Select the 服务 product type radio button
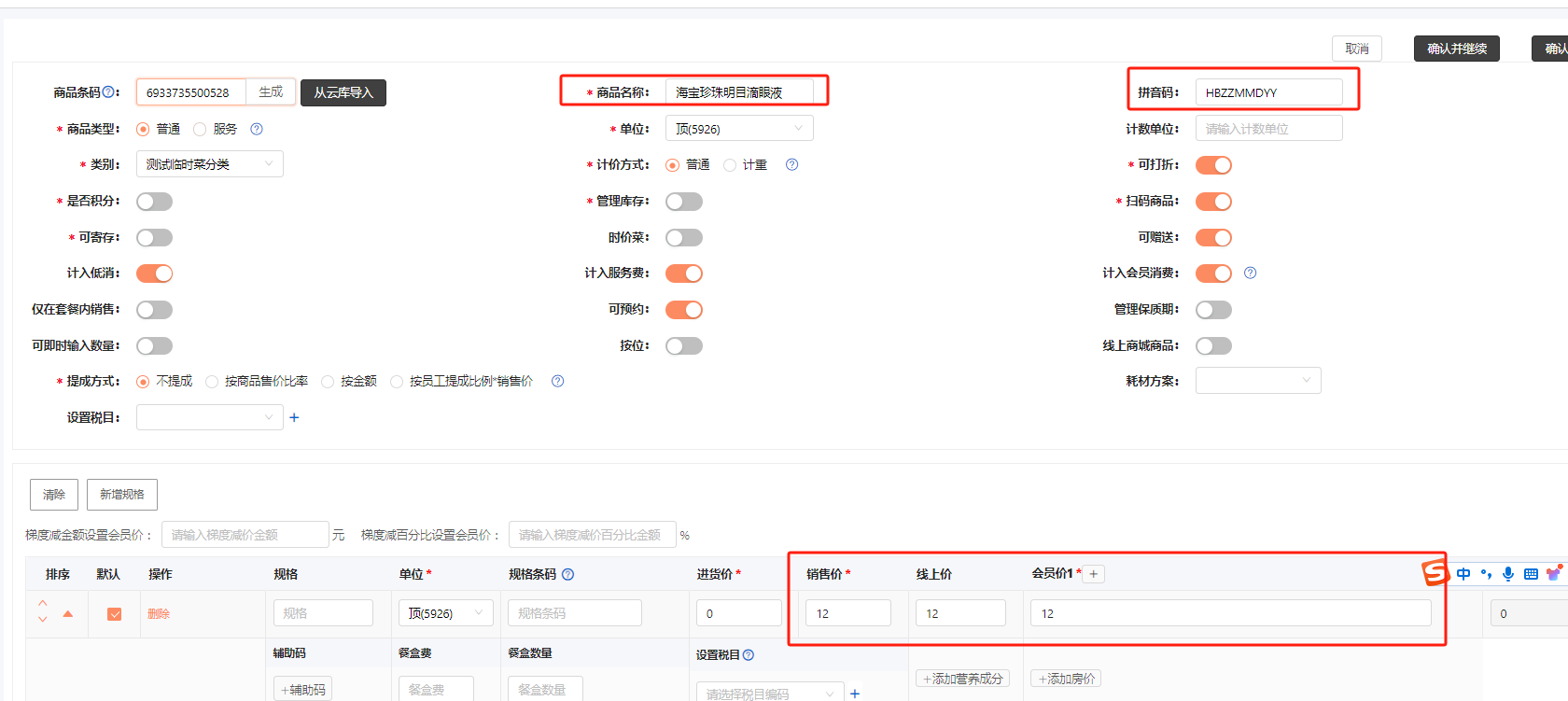The image size is (1568, 701). [200, 130]
